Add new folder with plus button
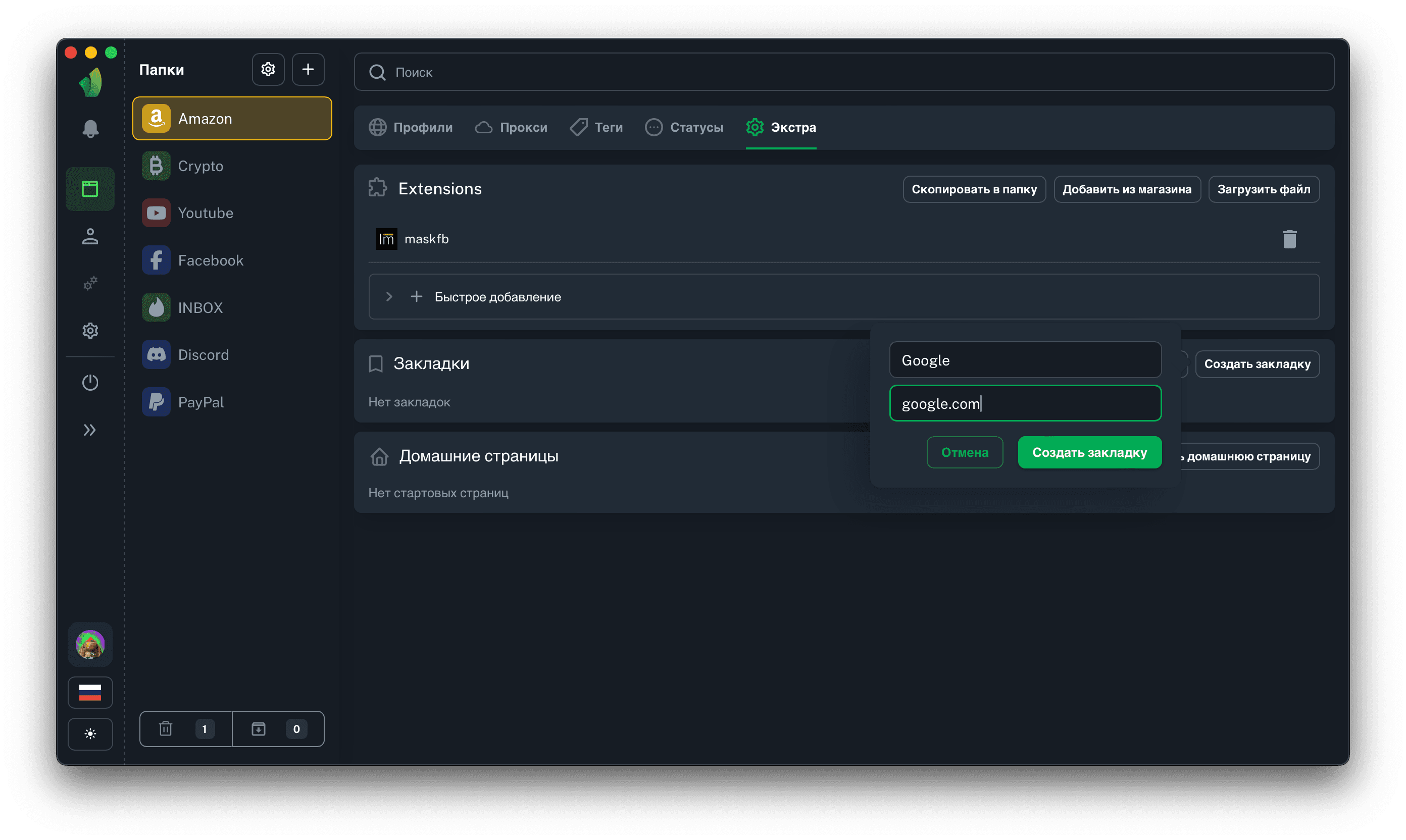This screenshot has width=1406, height=840. [308, 70]
